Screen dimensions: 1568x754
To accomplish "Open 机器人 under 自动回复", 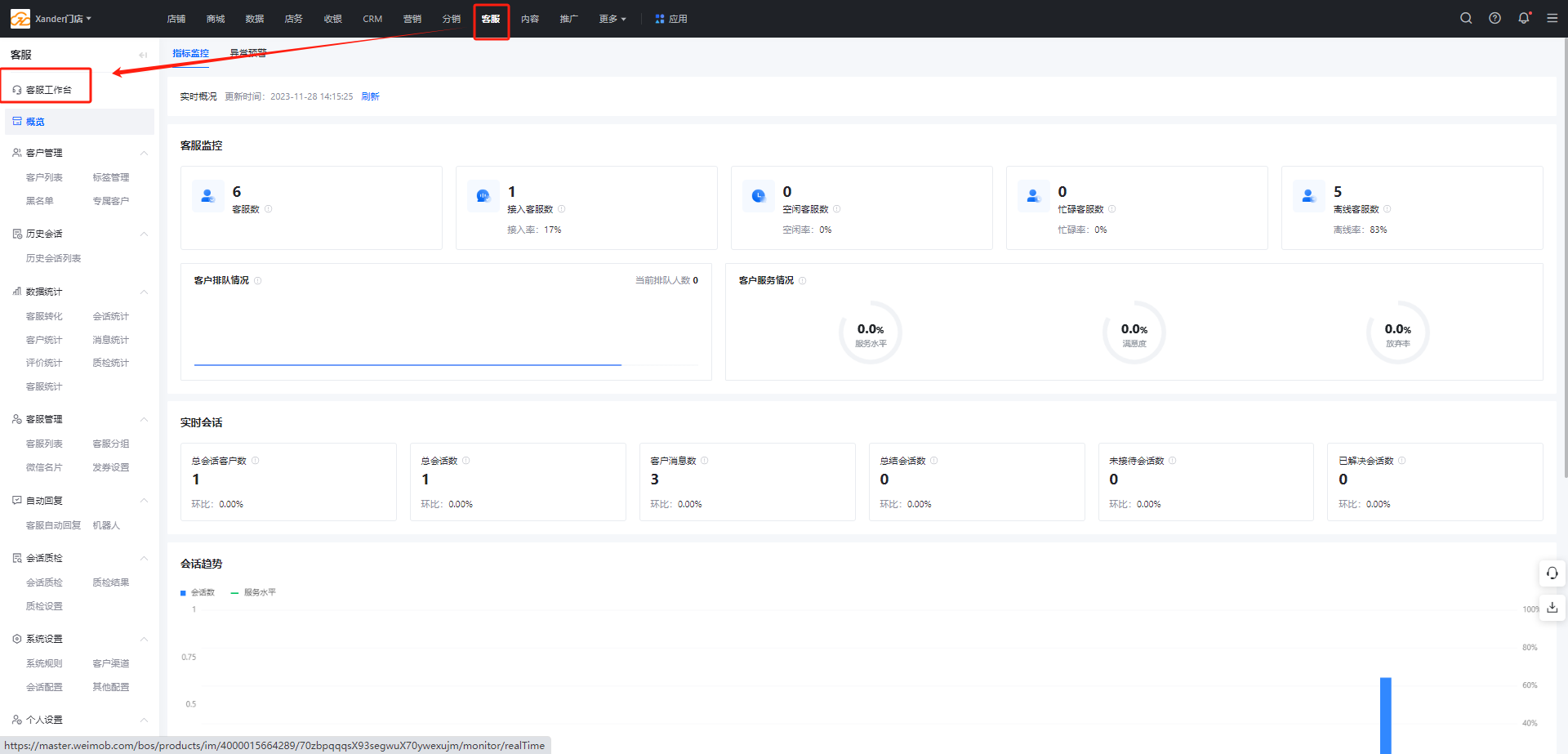I will [x=106, y=525].
